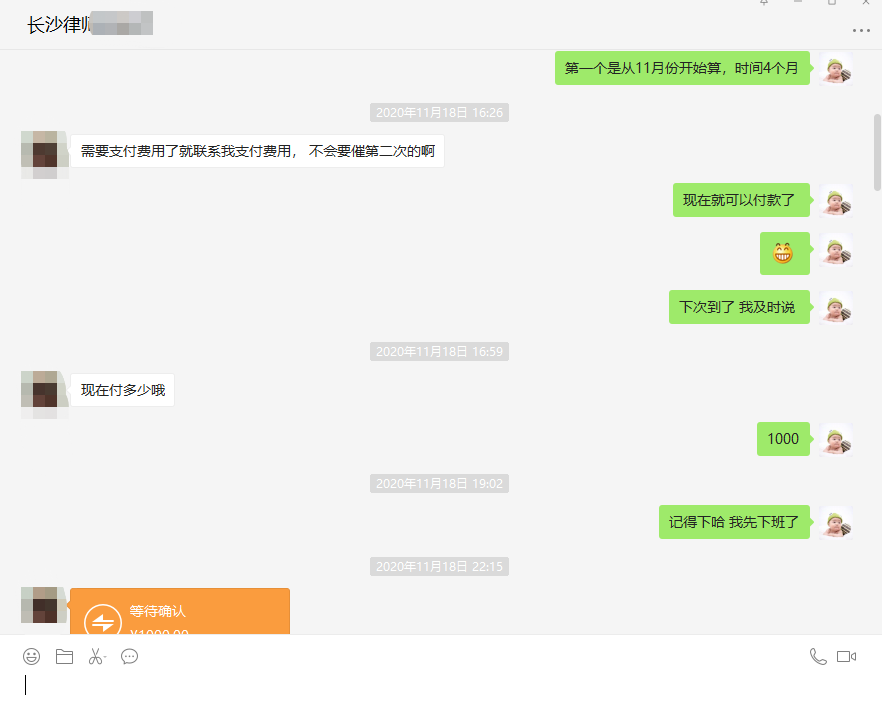Select the 现在就可以付款了 message bubble
882x714 pixels.
(x=739, y=200)
